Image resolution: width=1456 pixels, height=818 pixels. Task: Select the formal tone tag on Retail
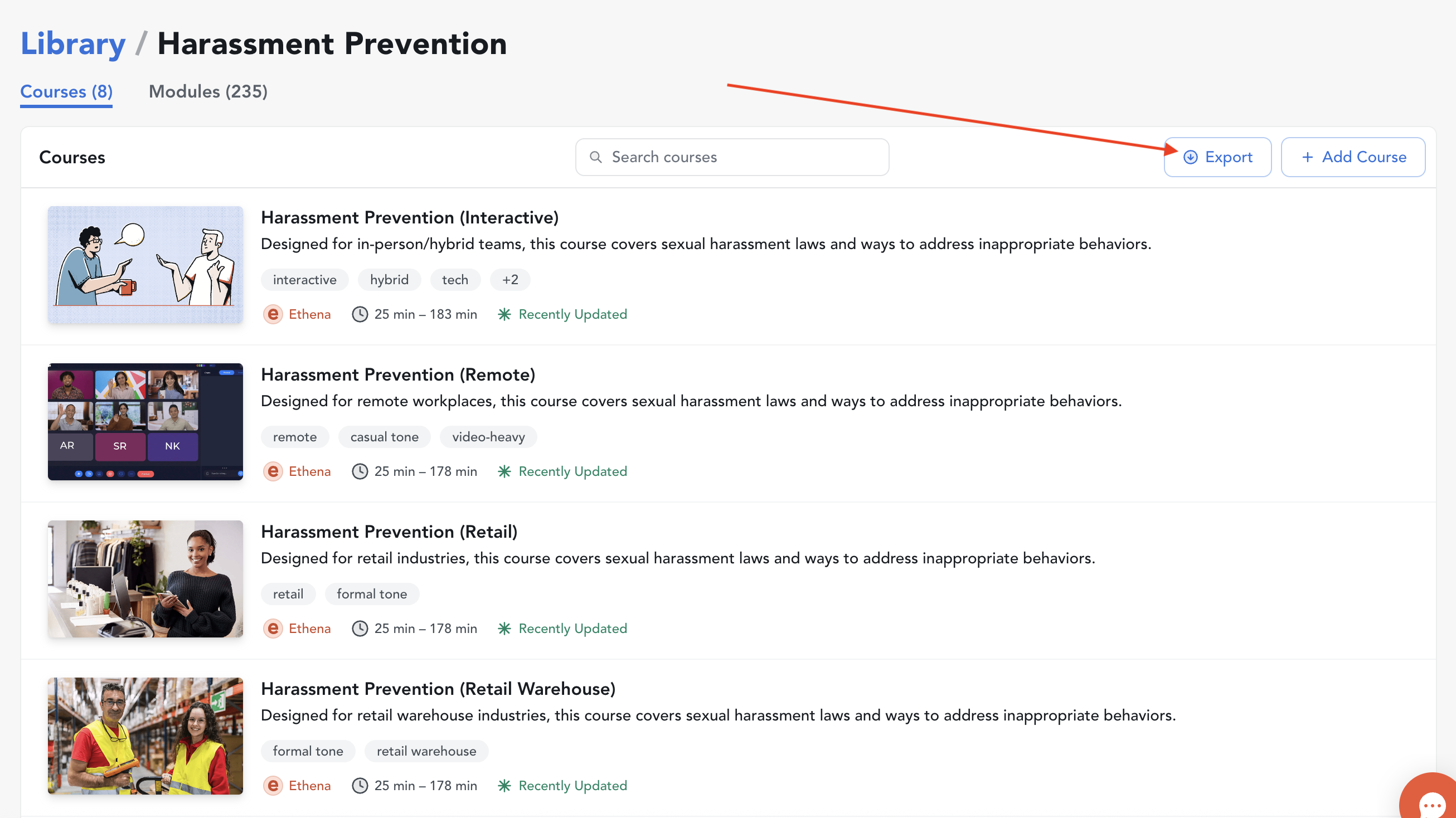372,594
